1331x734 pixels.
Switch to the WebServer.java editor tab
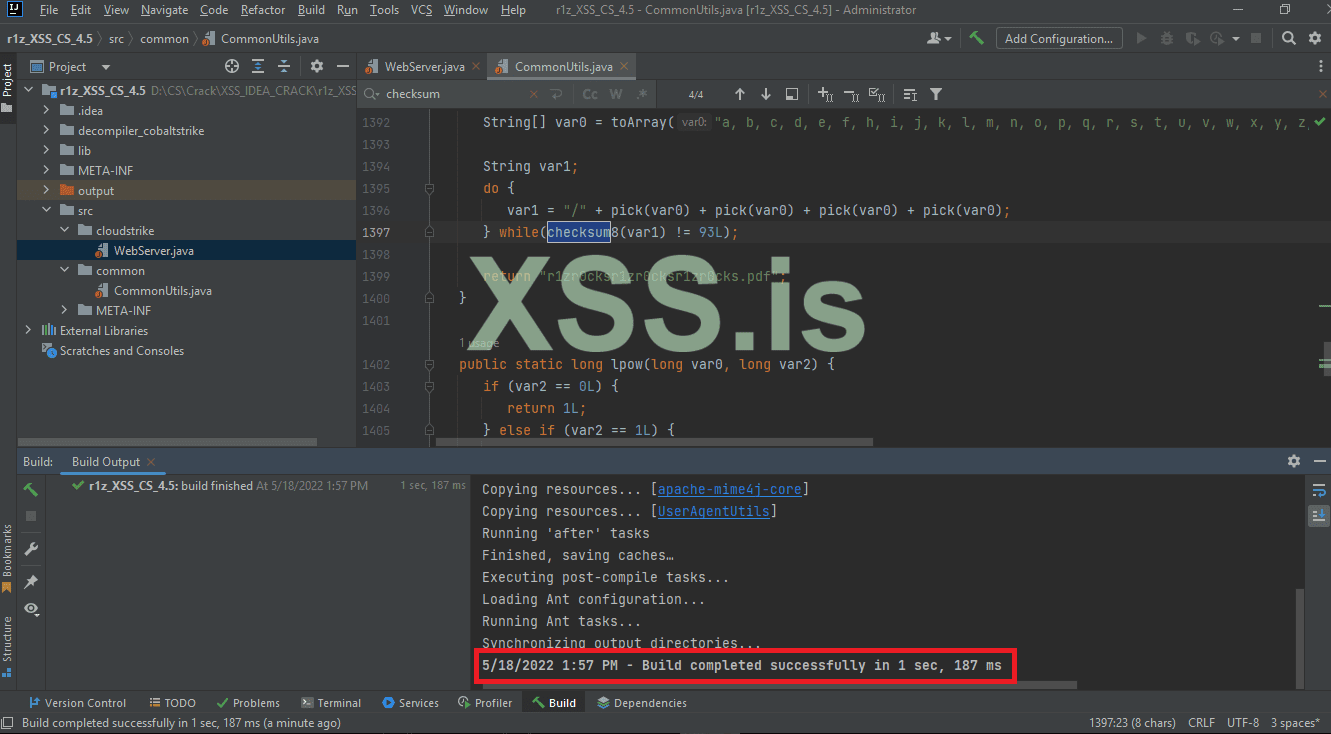click(x=424, y=67)
